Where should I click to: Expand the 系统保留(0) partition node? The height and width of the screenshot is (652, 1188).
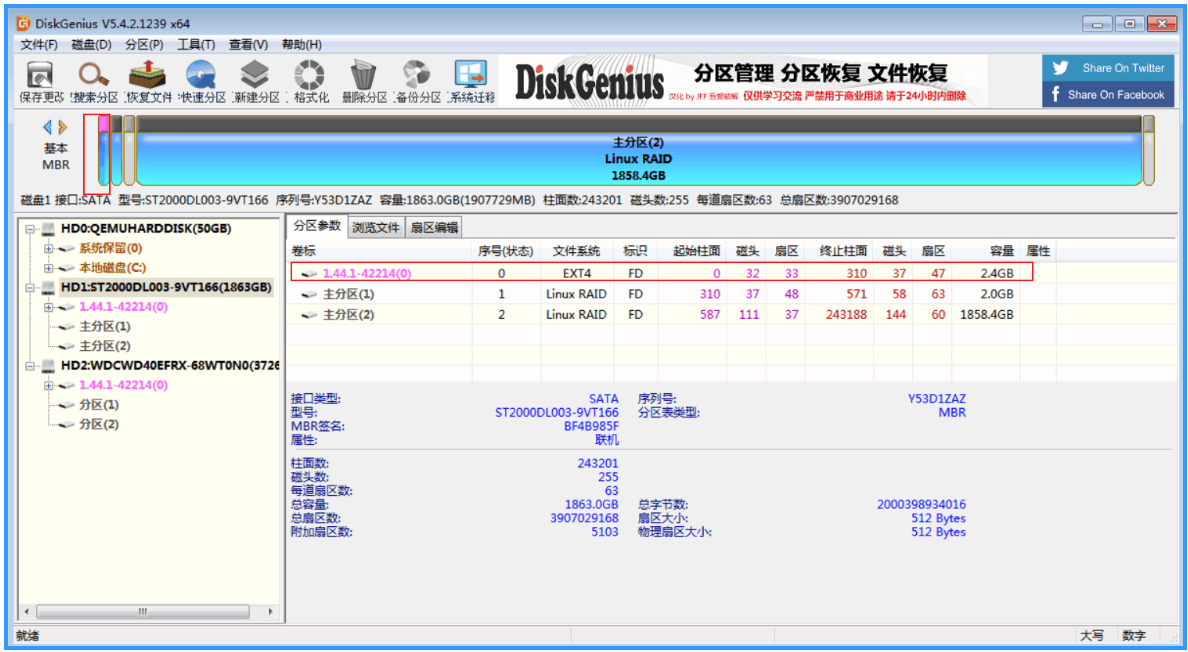[48, 248]
